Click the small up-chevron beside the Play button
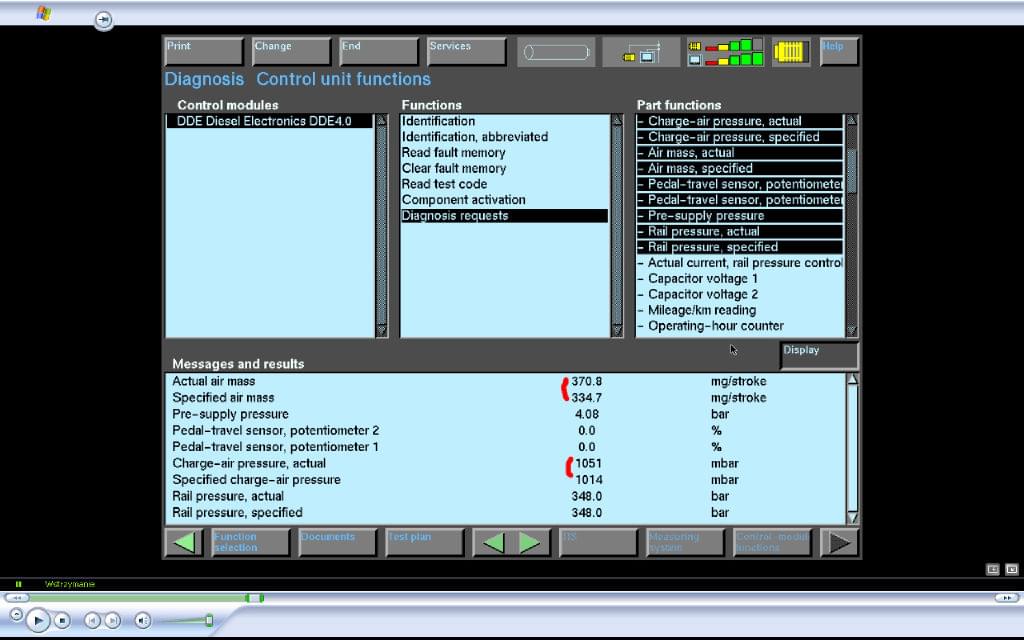 pos(16,614)
